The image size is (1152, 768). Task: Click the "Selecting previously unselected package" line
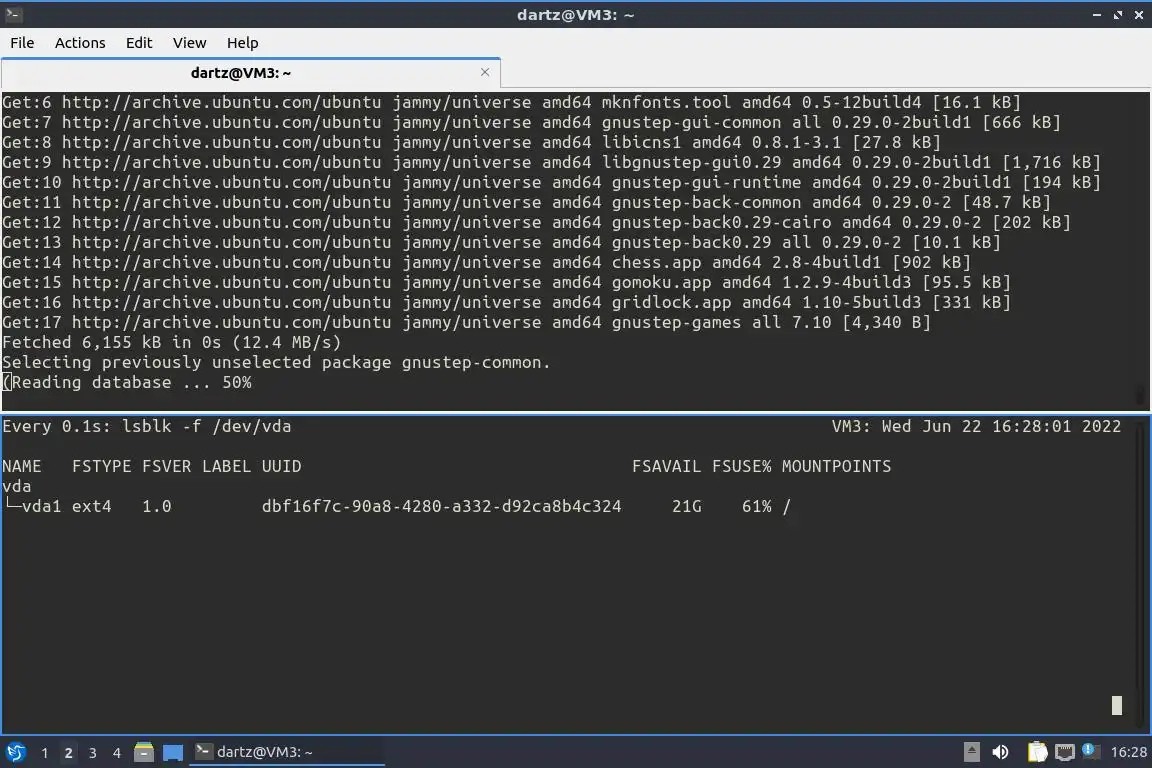276,362
